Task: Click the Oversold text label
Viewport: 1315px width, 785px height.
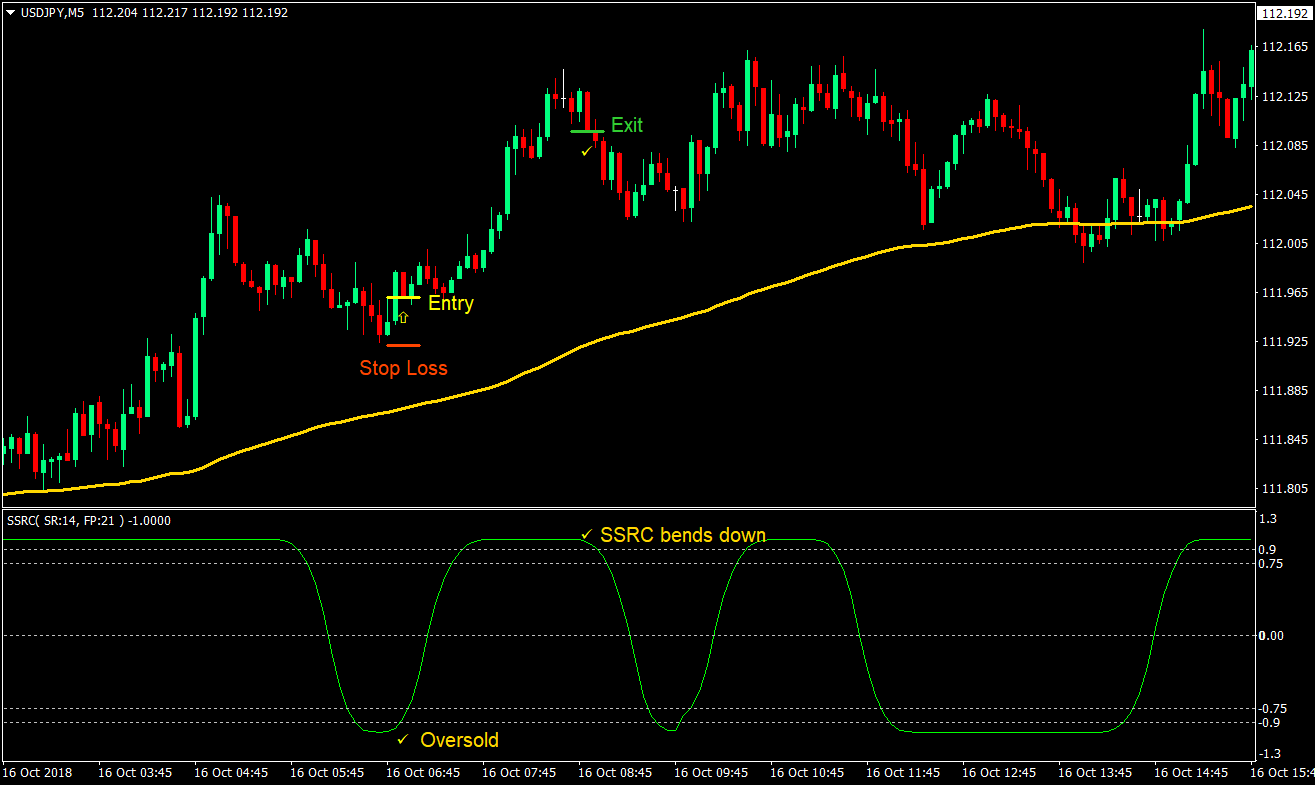Action: (460, 740)
